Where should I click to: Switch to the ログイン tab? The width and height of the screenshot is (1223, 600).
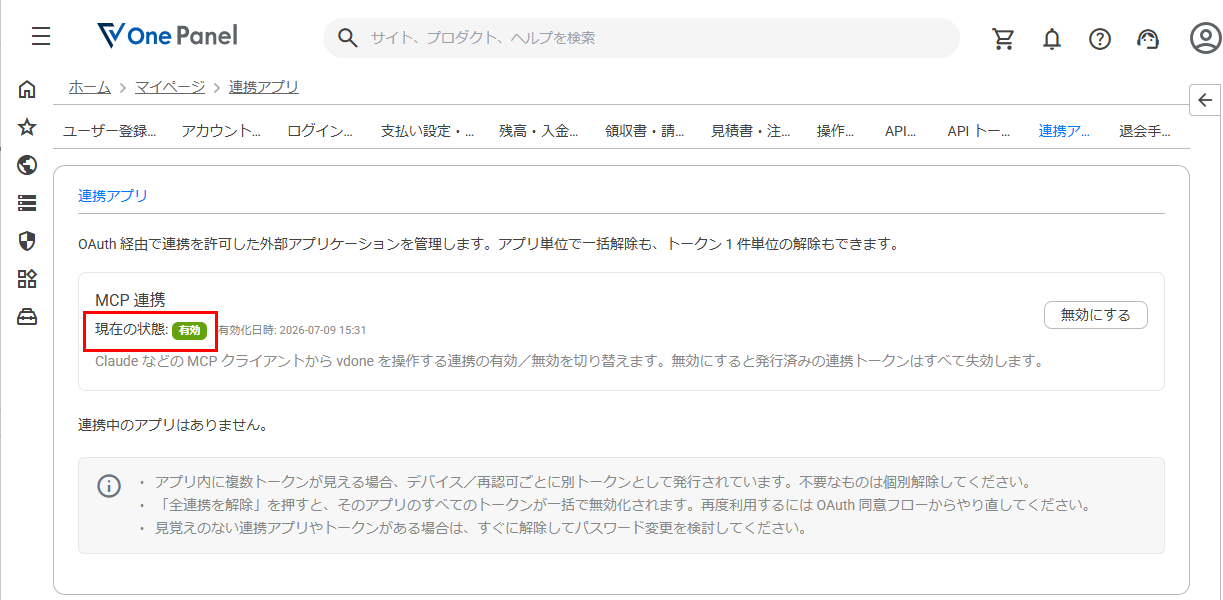[x=320, y=131]
